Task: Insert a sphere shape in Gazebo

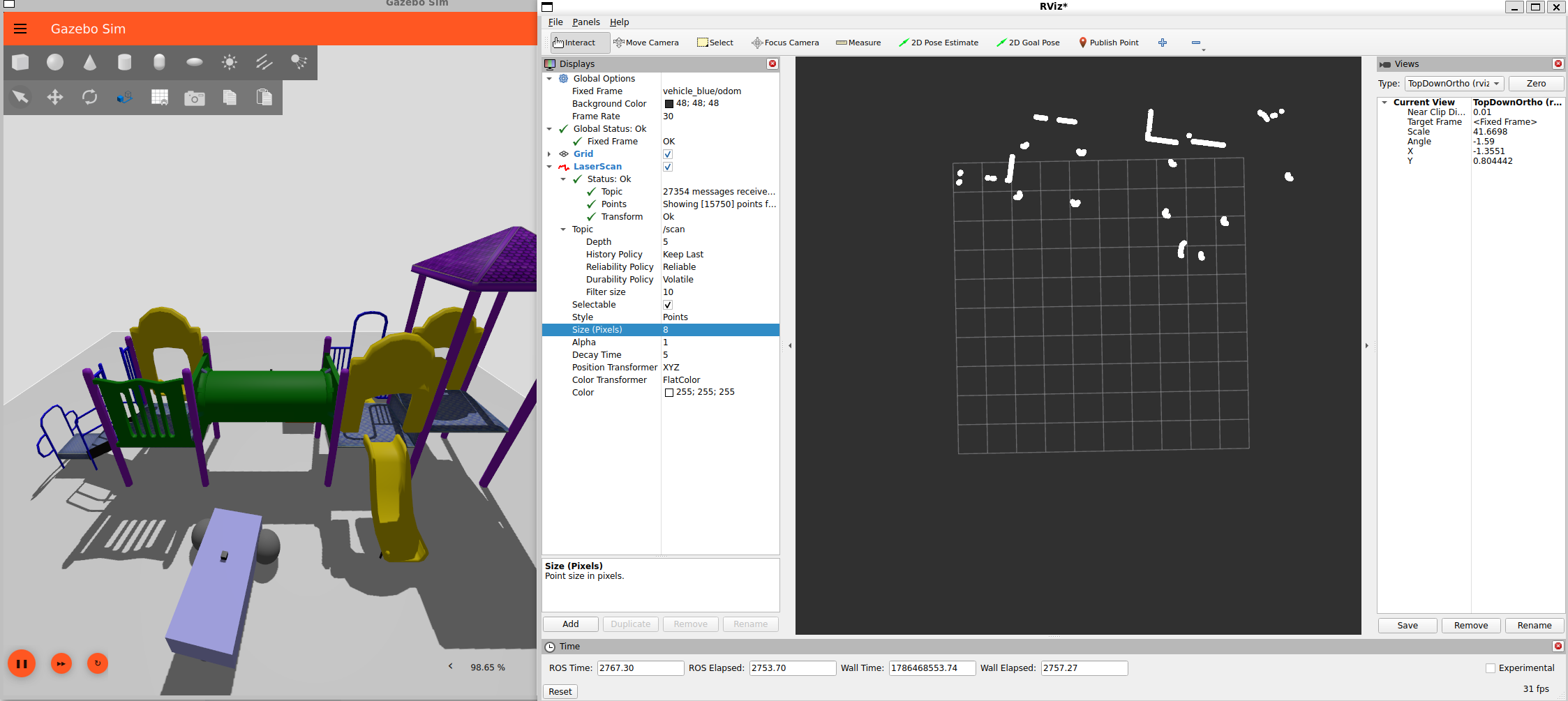Action: click(x=55, y=62)
